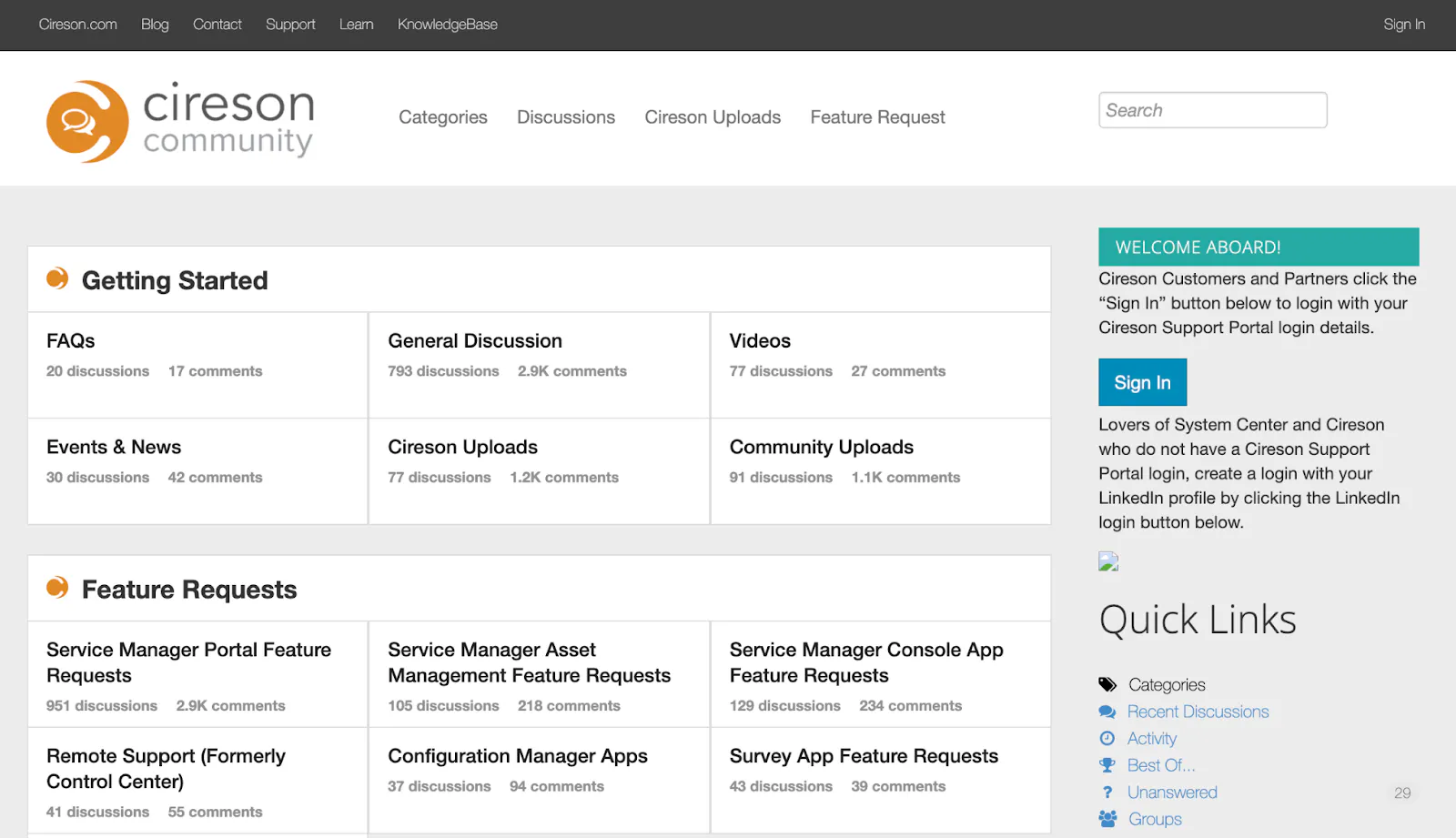This screenshot has height=838, width=1456.
Task: Open Service Manager Portal Feature Requests
Action: 188,662
